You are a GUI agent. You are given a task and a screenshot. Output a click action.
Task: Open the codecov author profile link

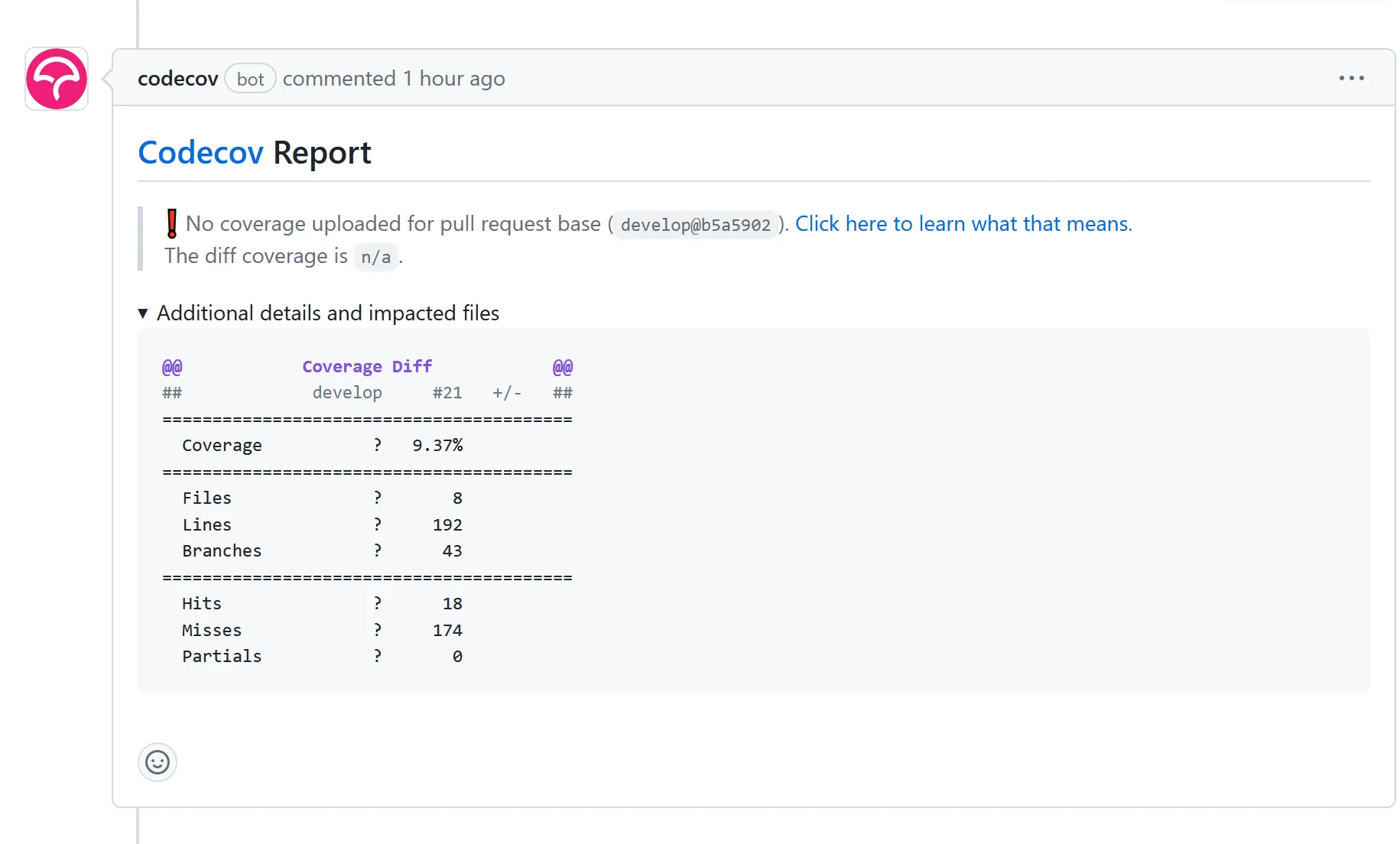177,79
